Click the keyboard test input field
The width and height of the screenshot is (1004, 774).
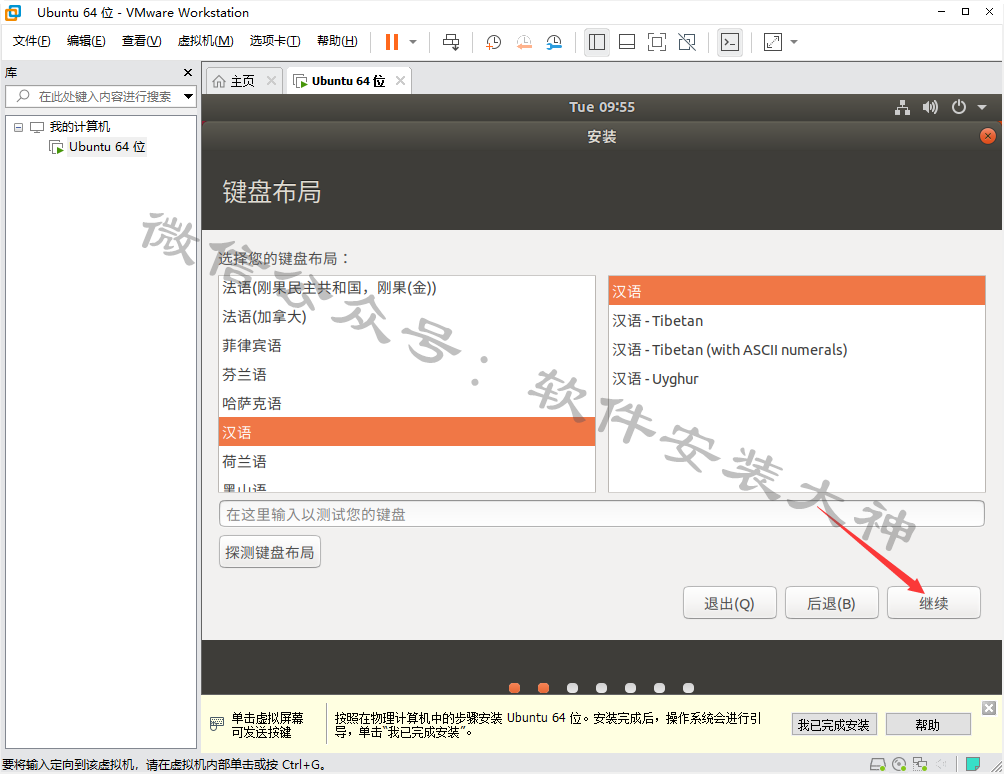[601, 514]
